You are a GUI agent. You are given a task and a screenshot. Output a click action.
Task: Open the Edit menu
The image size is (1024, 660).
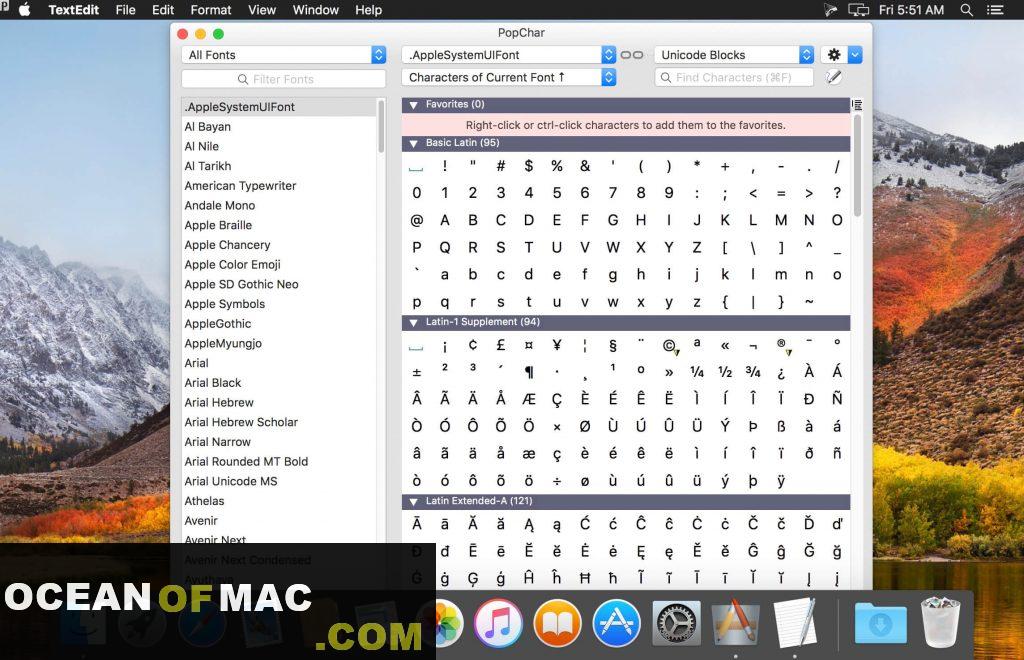click(x=163, y=10)
